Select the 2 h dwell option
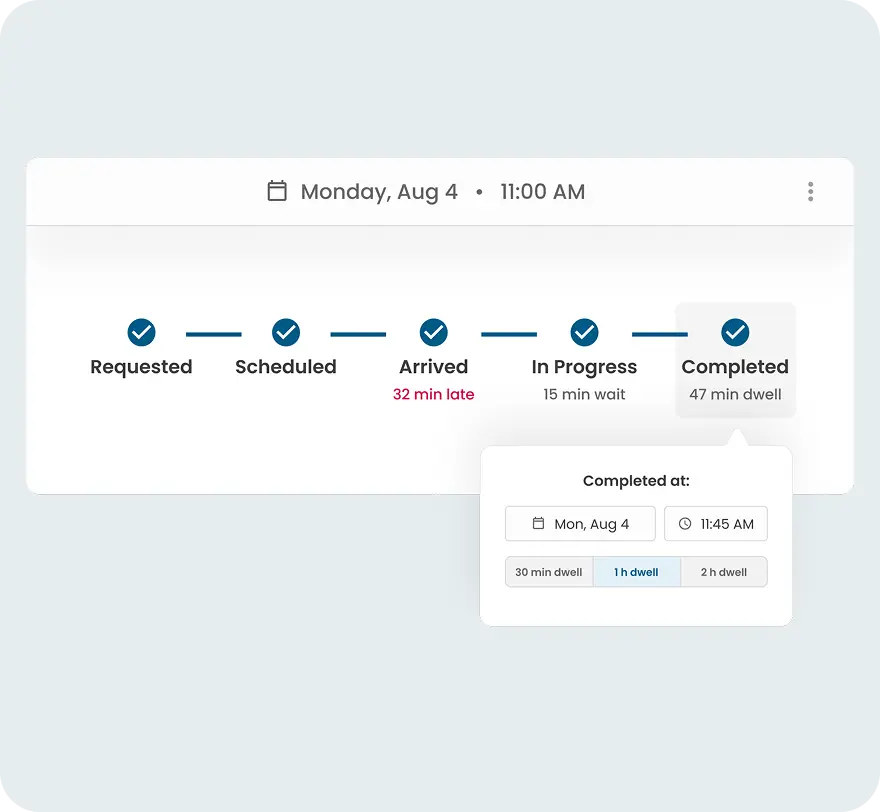The width and height of the screenshot is (880, 812). pyautogui.click(x=724, y=572)
